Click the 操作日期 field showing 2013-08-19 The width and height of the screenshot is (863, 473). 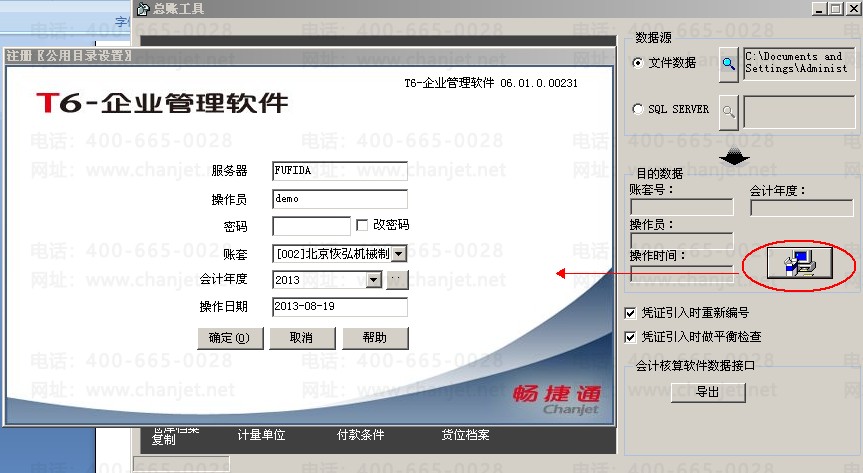(x=340, y=307)
